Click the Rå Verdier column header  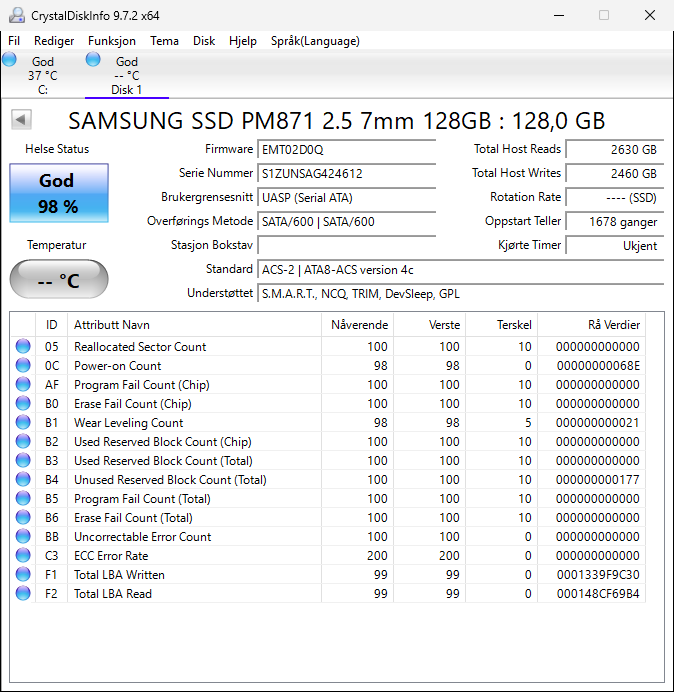coord(591,325)
